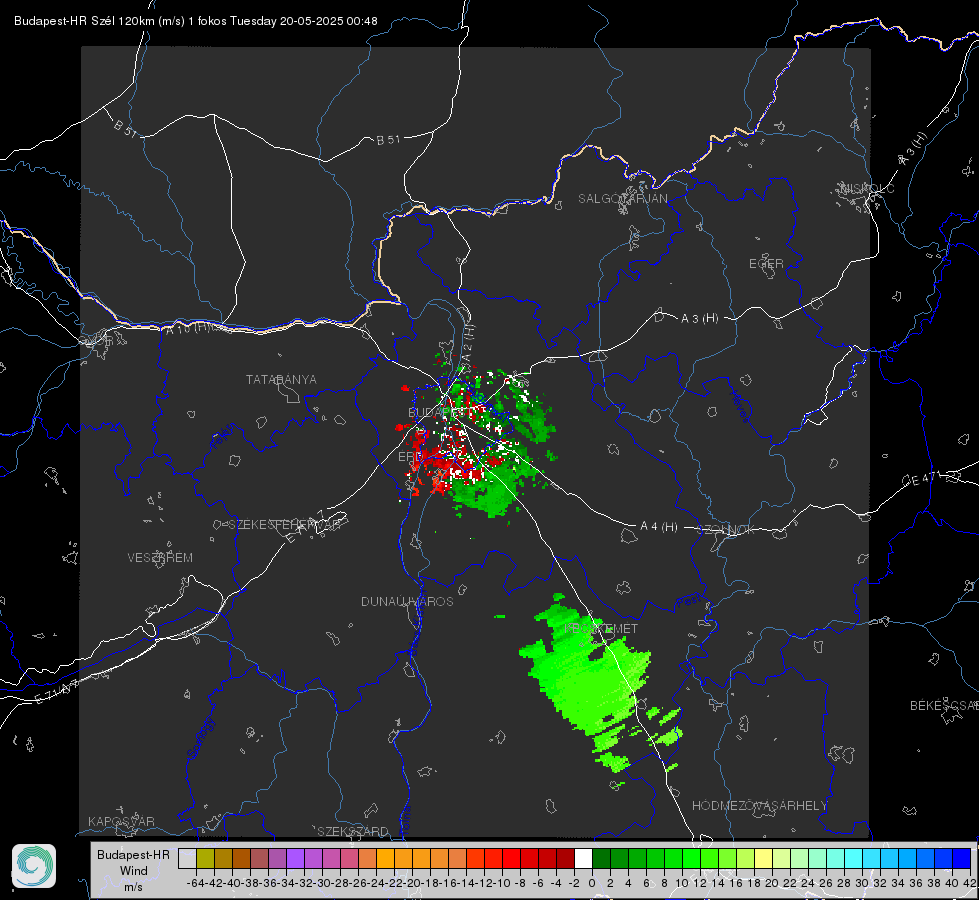The image size is (979, 900).
Task: Click the SALGOTARJAN city label
Action: click(622, 199)
